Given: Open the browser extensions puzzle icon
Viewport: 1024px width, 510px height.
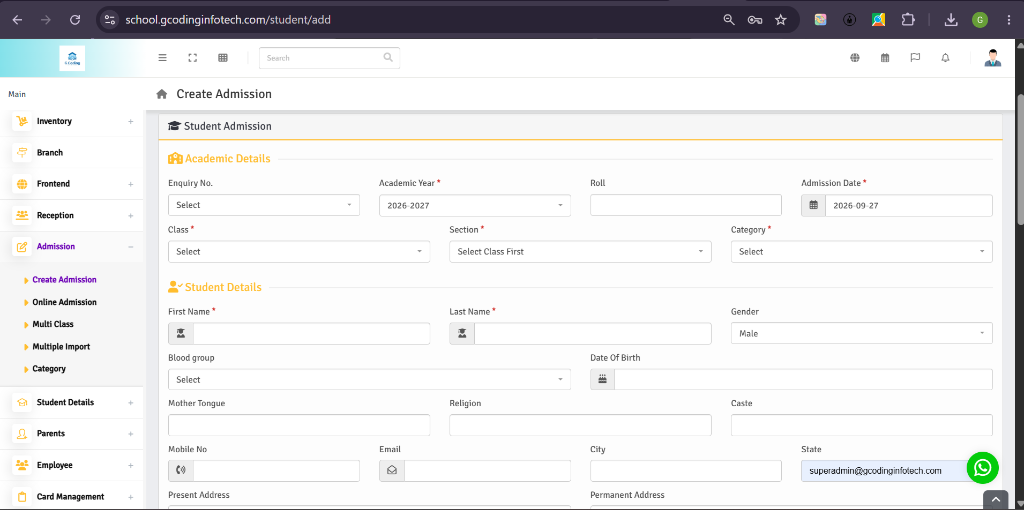Looking at the screenshot, I should (908, 20).
